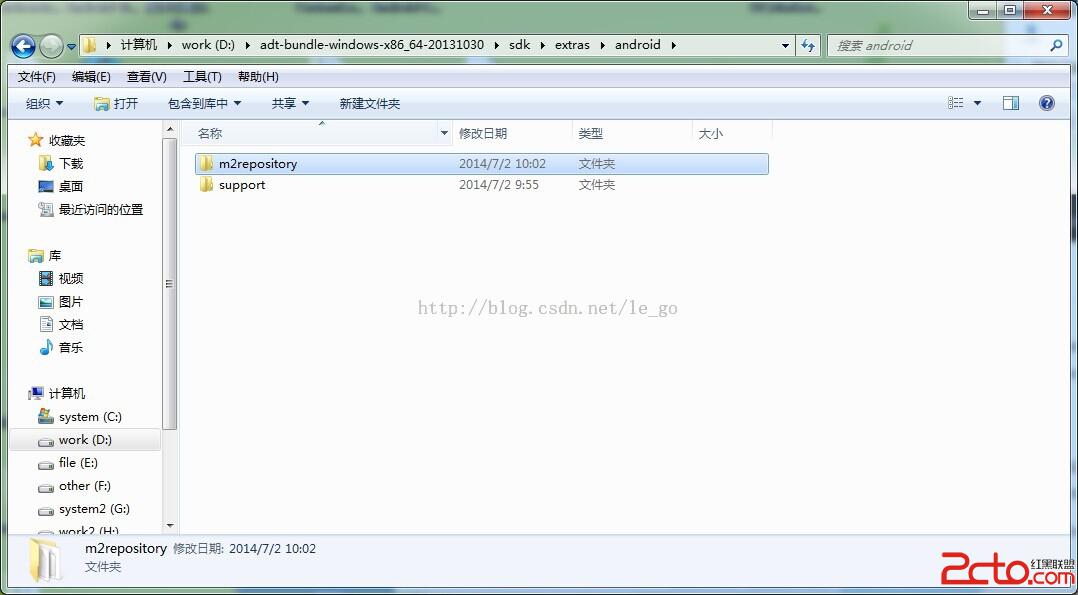Screen dimensions: 1078x595
Task: Click the navigation pane scrollbar up arrow
Action: click(170, 129)
